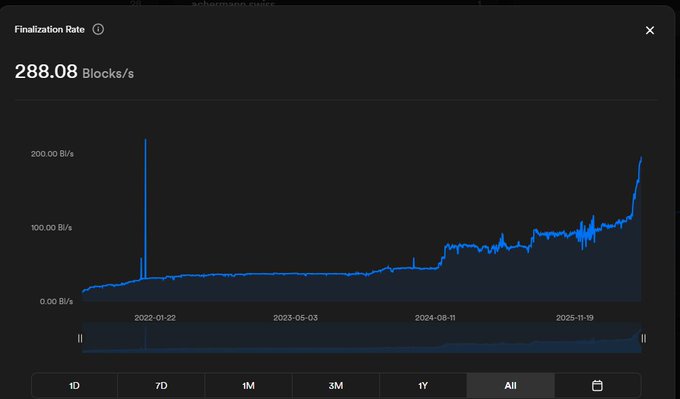Click the Finalization Rate title
The image size is (680, 399).
[x=49, y=29]
